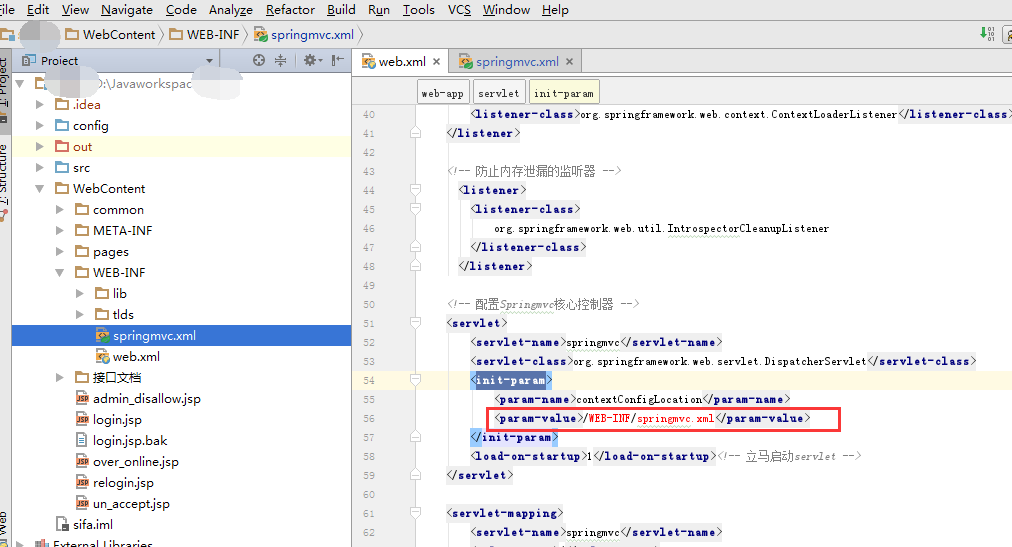Viewport: 1012px width, 547px height.
Task: Click the param-value line 56 text
Action: point(652,419)
